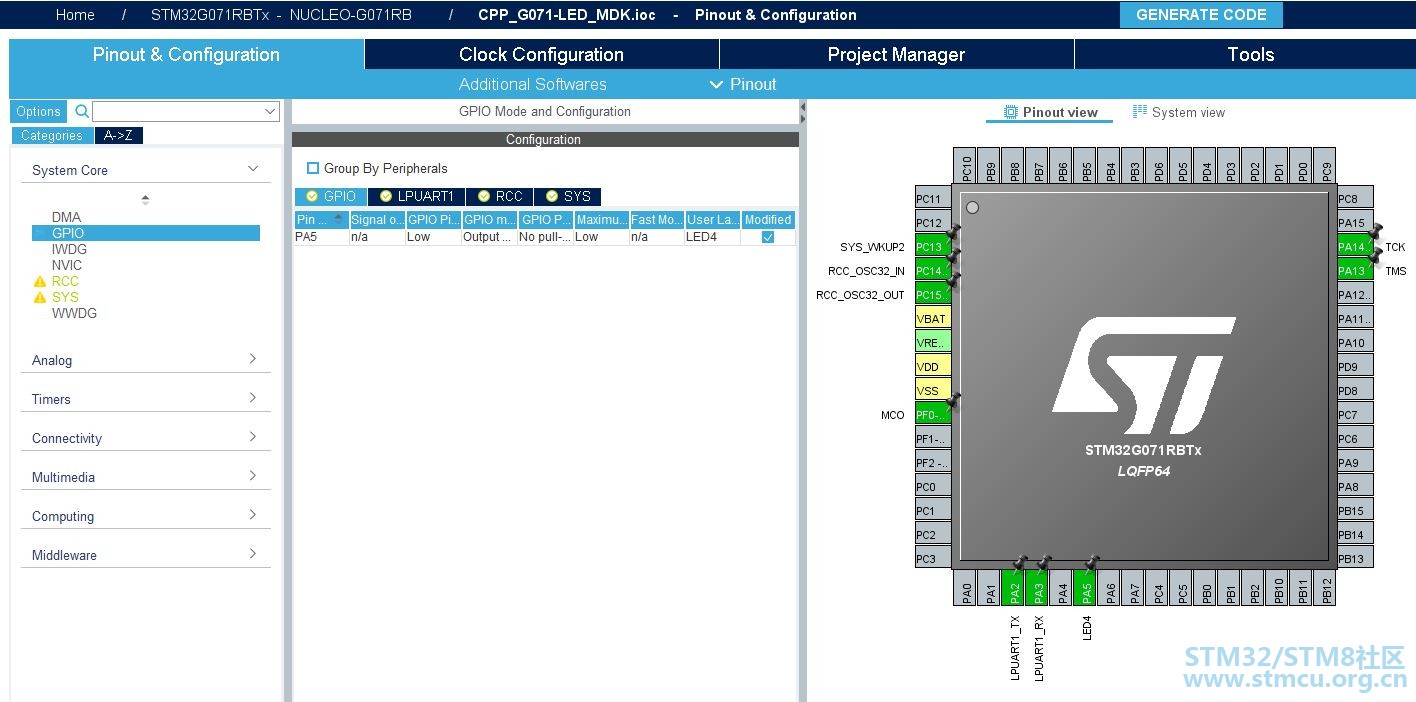Toggle Group By Peripherals checkbox
The width and height of the screenshot is (1416, 702).
(313, 168)
